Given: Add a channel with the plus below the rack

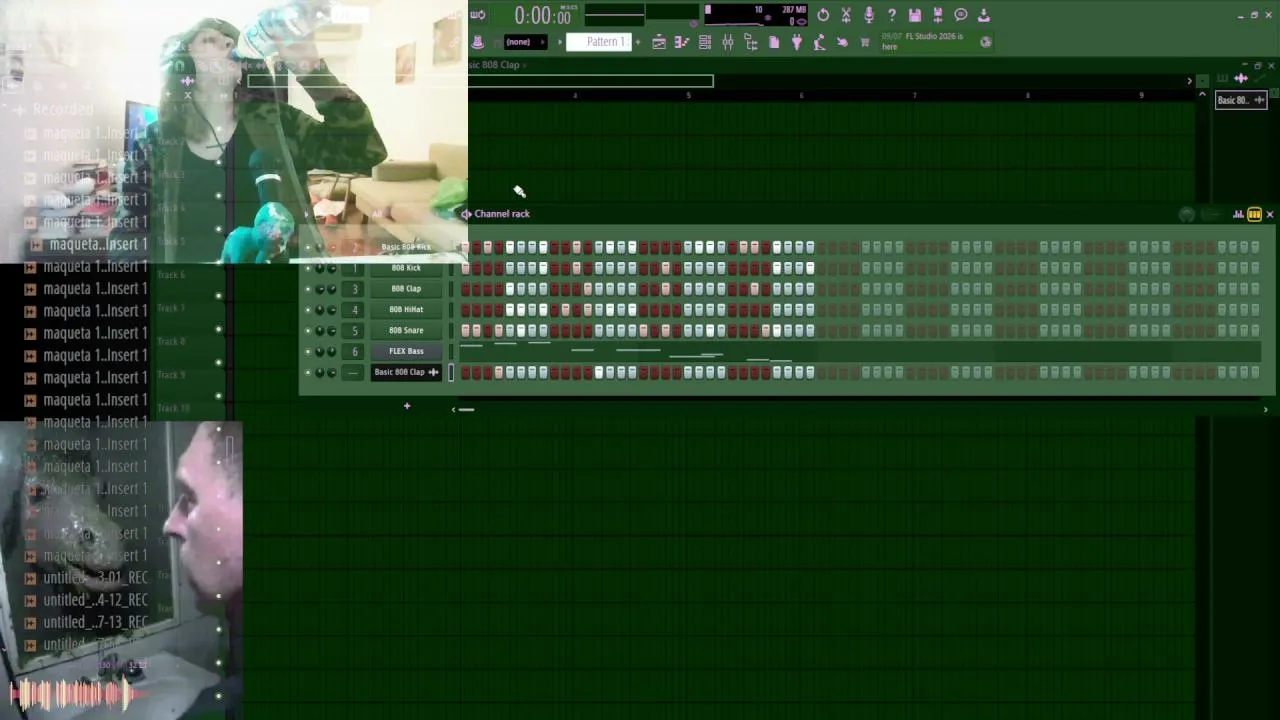Looking at the screenshot, I should tap(407, 406).
